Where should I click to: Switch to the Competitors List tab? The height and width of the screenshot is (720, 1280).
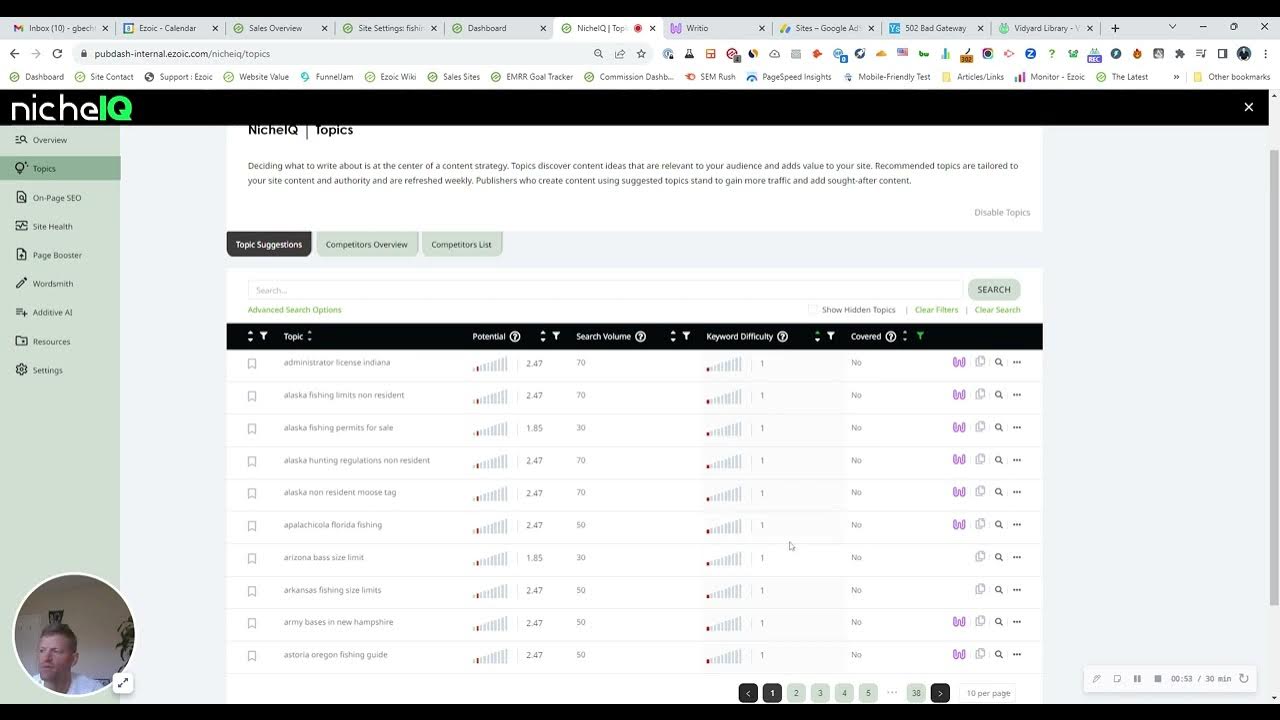[461, 244]
